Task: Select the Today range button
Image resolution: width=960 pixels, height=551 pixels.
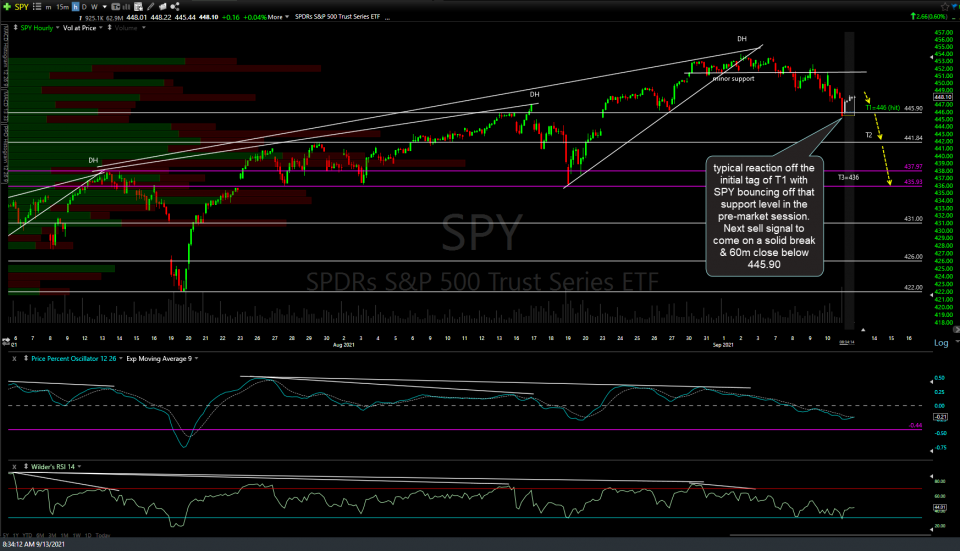Action: click(x=103, y=535)
